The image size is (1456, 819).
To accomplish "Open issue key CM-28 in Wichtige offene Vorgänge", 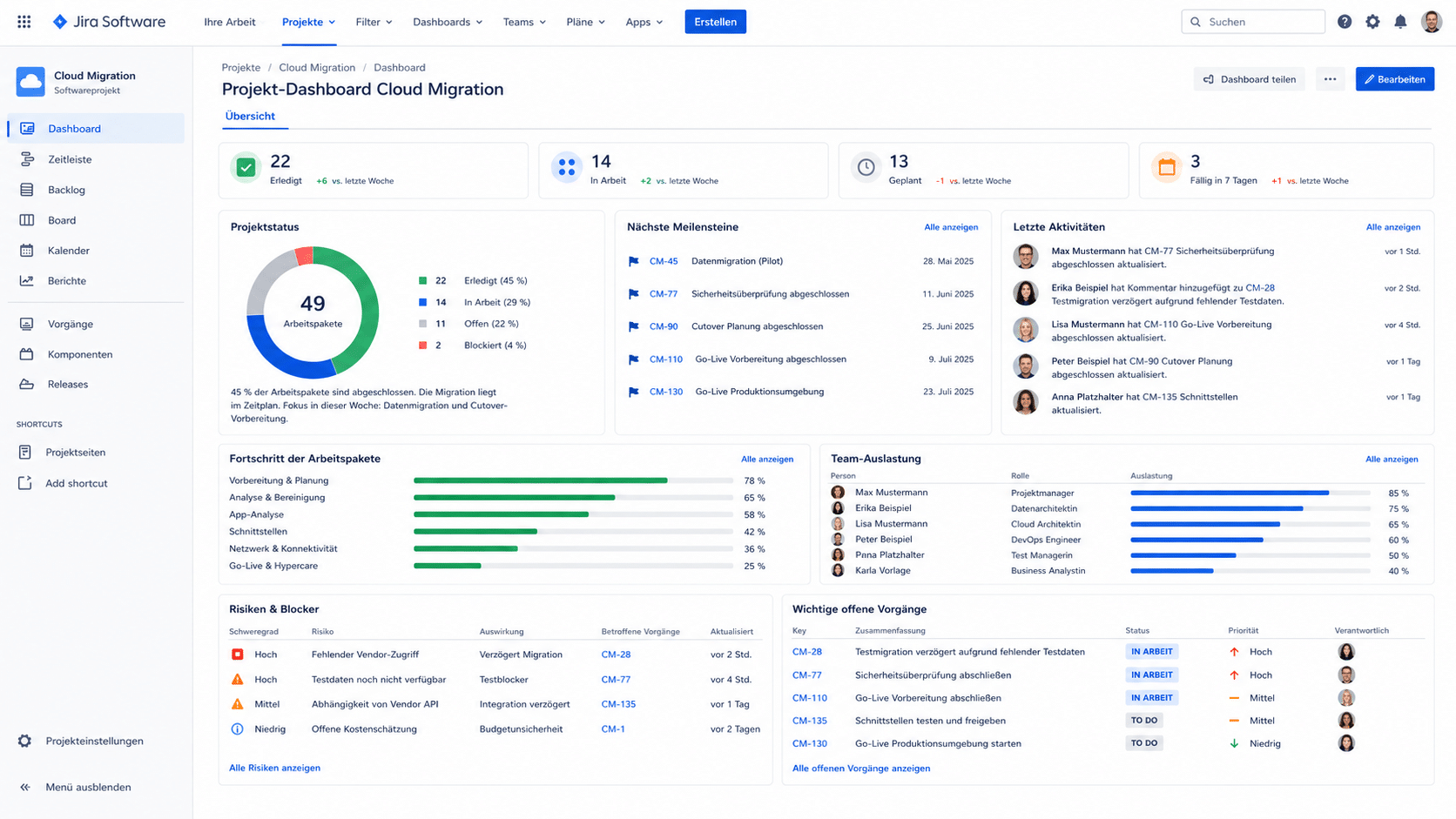I will (807, 652).
